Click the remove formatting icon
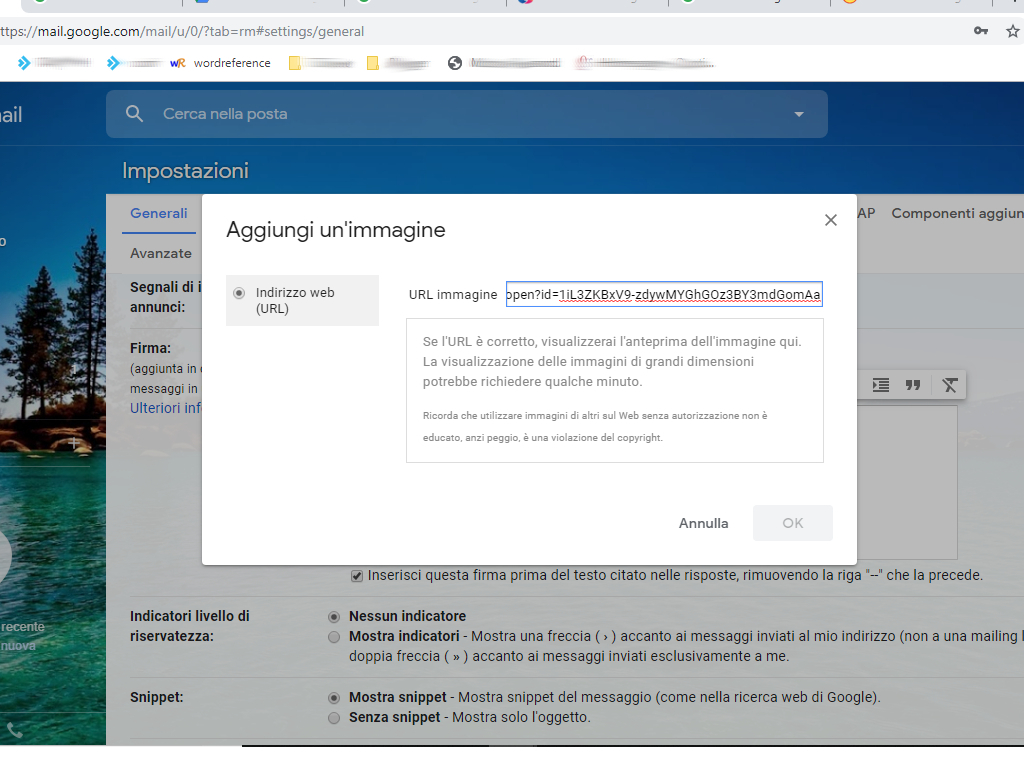The image size is (1024, 768). 950,385
